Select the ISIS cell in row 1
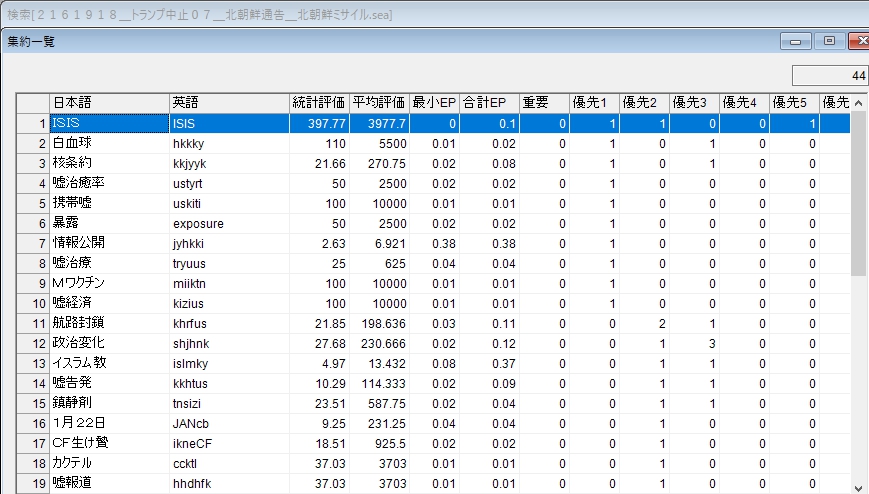 pyautogui.click(x=109, y=123)
